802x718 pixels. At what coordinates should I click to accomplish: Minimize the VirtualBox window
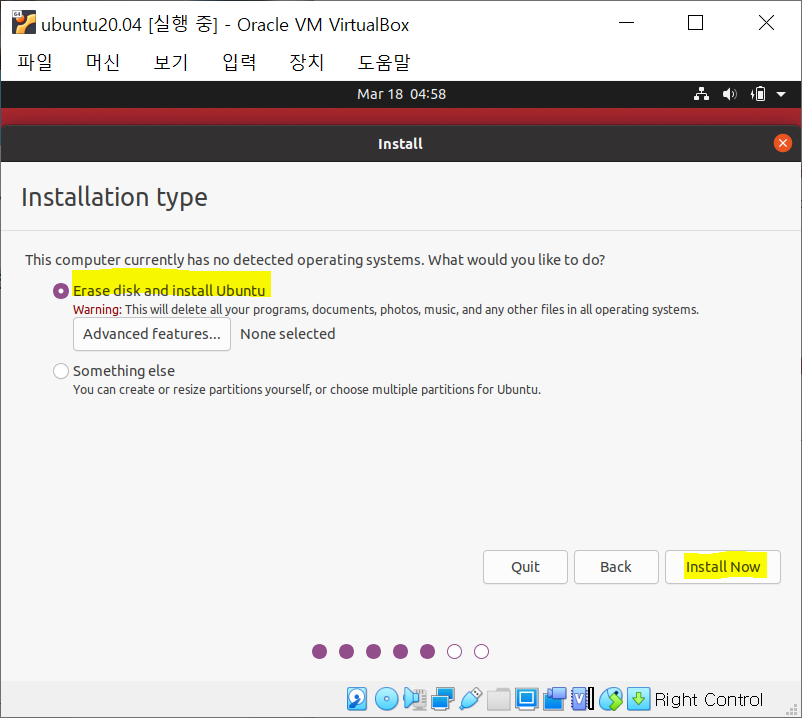tap(626, 23)
